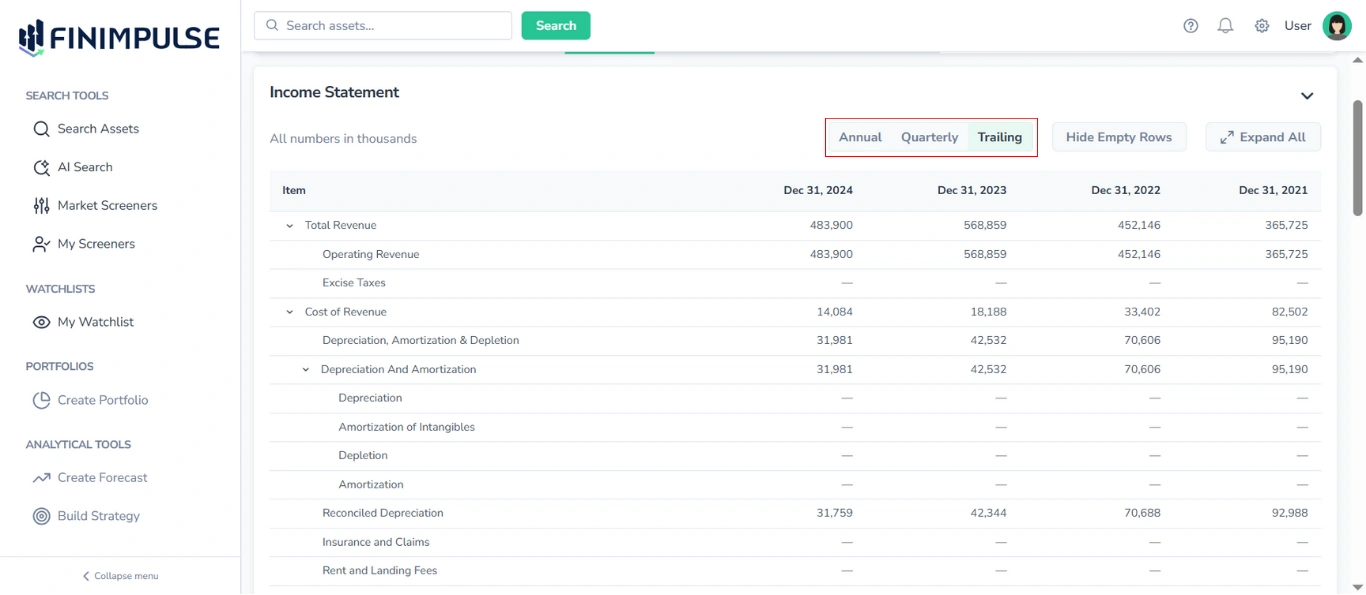Open the help question-mark icon
This screenshot has width=1366, height=595.
[x=1190, y=26]
